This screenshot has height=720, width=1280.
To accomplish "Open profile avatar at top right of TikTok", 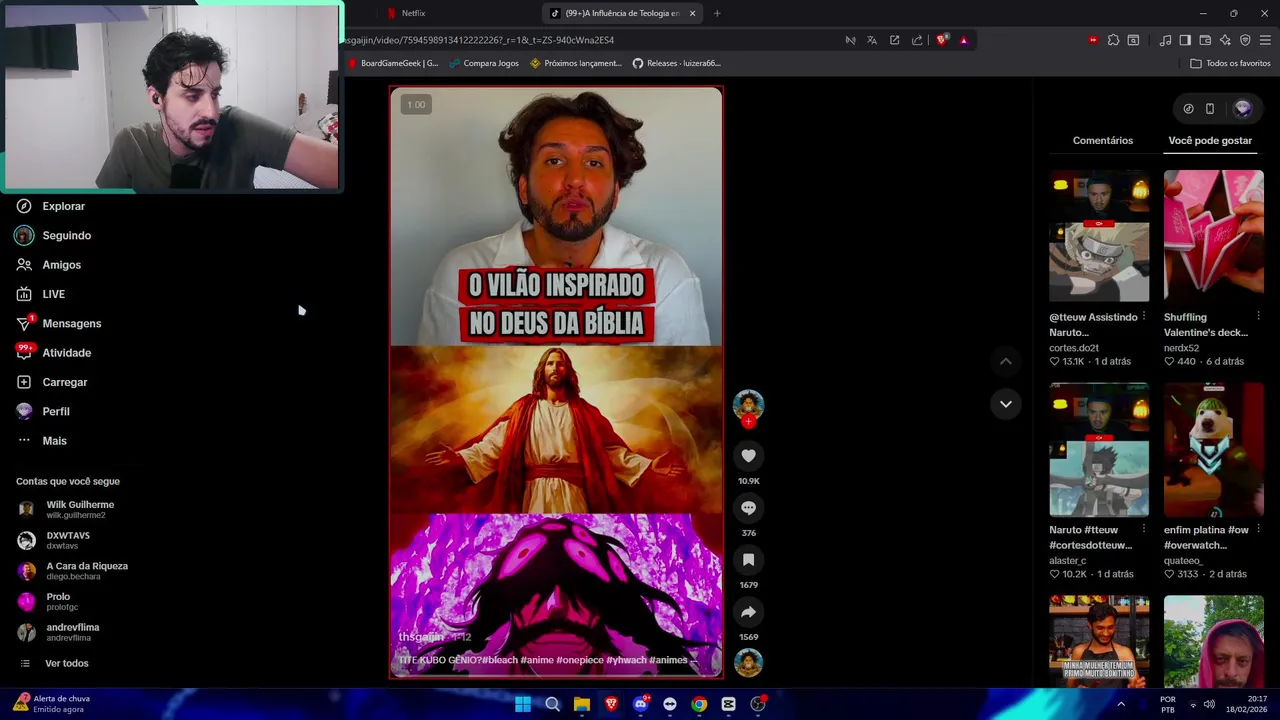I will click(1243, 108).
